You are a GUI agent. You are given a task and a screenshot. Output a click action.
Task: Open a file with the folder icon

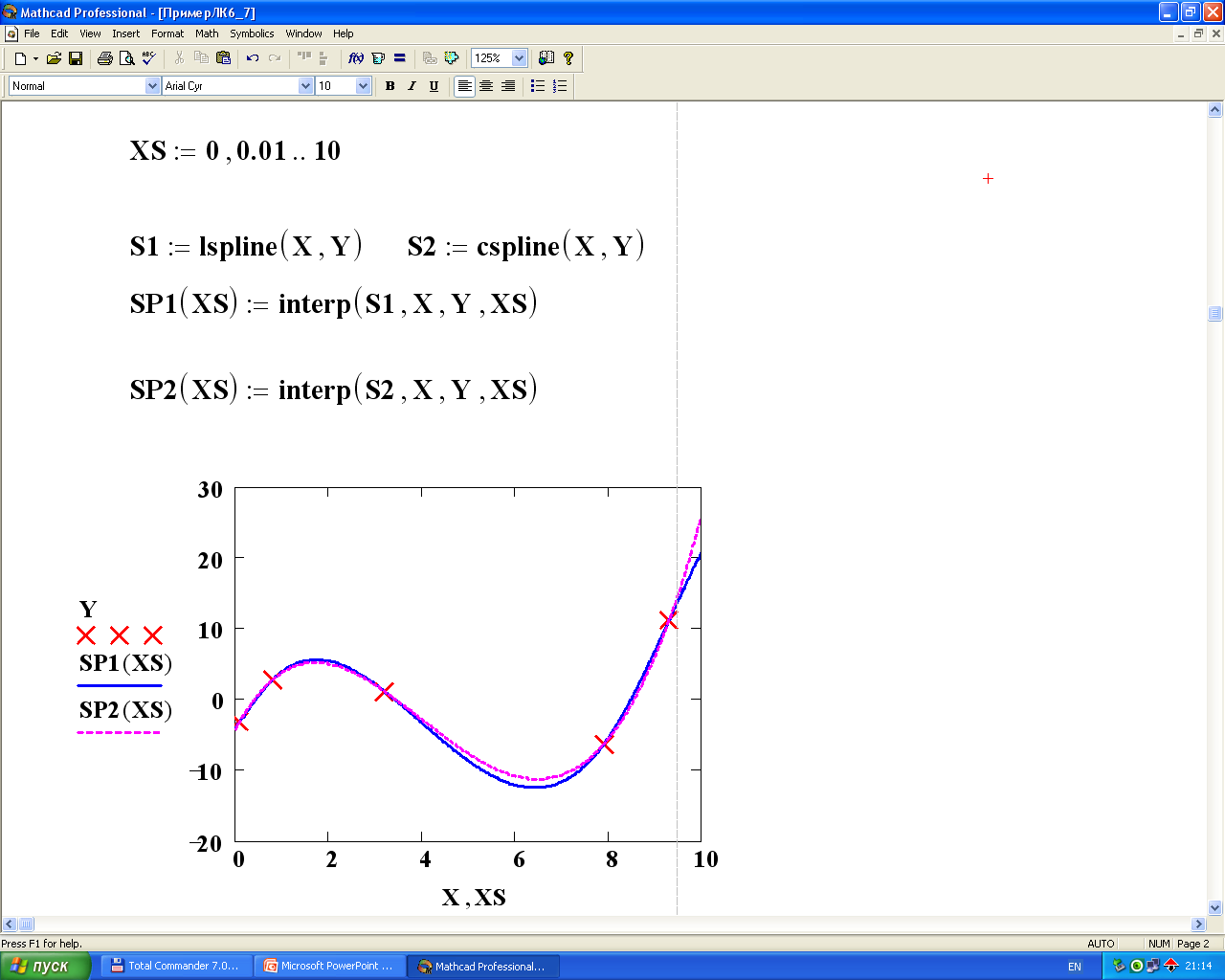point(54,58)
